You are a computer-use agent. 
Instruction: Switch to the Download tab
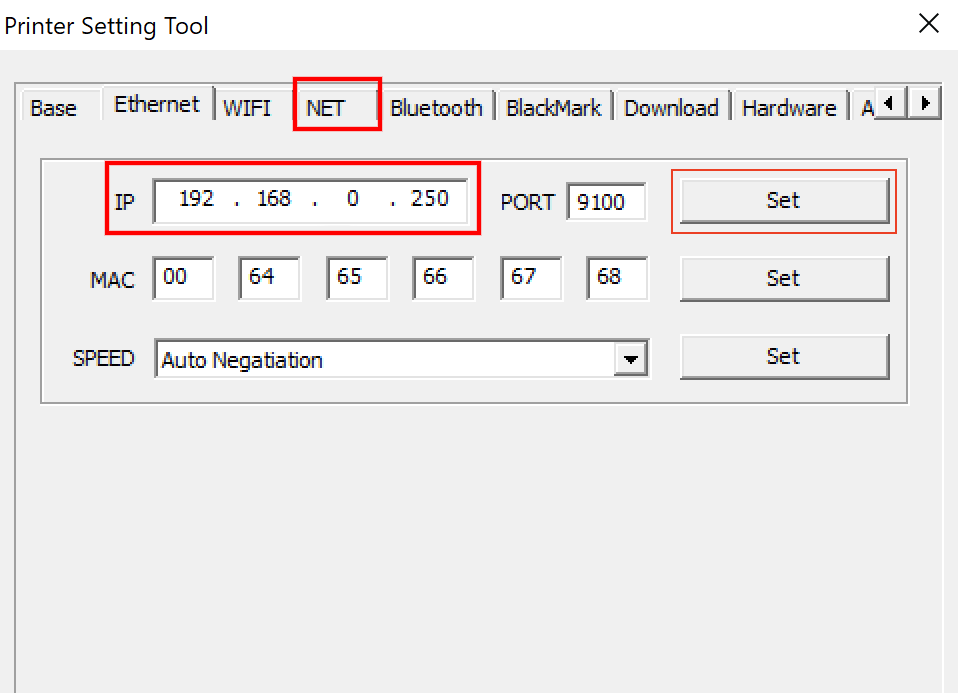[671, 108]
